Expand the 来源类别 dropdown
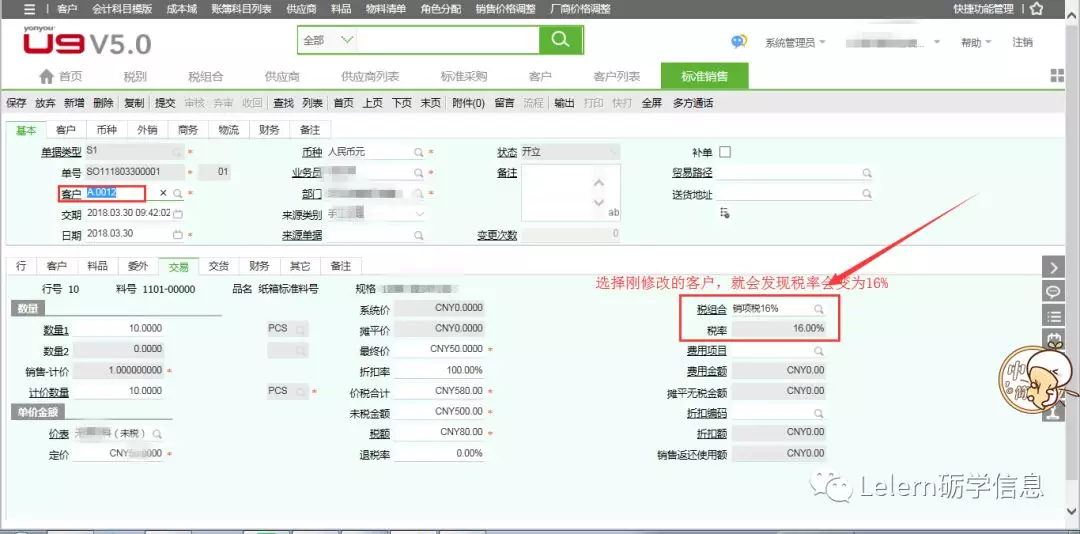Viewport: 1080px width, 534px height. [419, 214]
